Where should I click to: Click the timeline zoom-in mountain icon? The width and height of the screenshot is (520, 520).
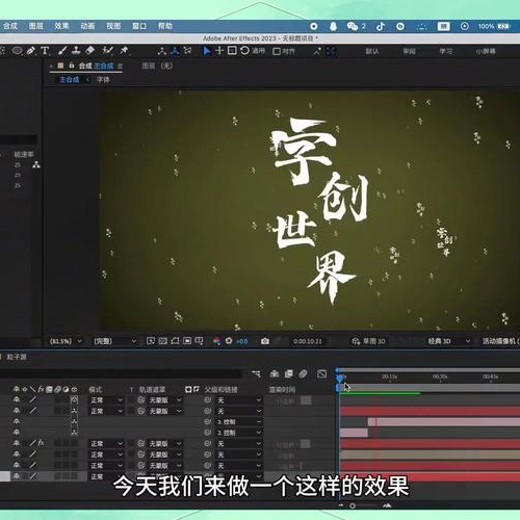[387, 506]
